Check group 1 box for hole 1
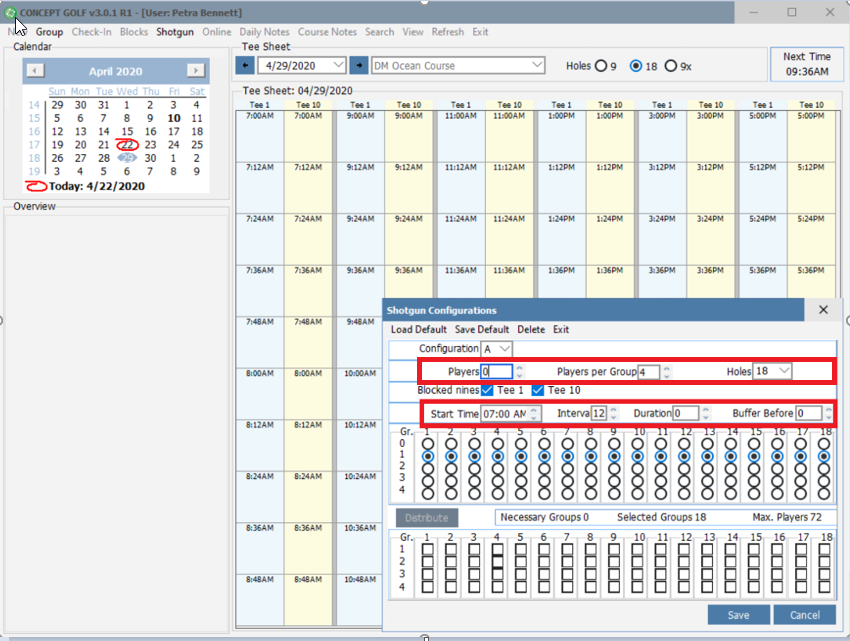Image resolution: width=850 pixels, height=641 pixels. pyautogui.click(x=428, y=549)
